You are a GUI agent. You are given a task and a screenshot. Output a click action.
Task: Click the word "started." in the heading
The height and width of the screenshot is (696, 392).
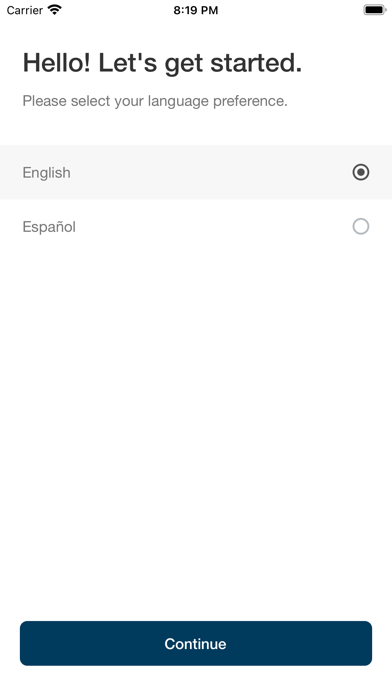(256, 63)
